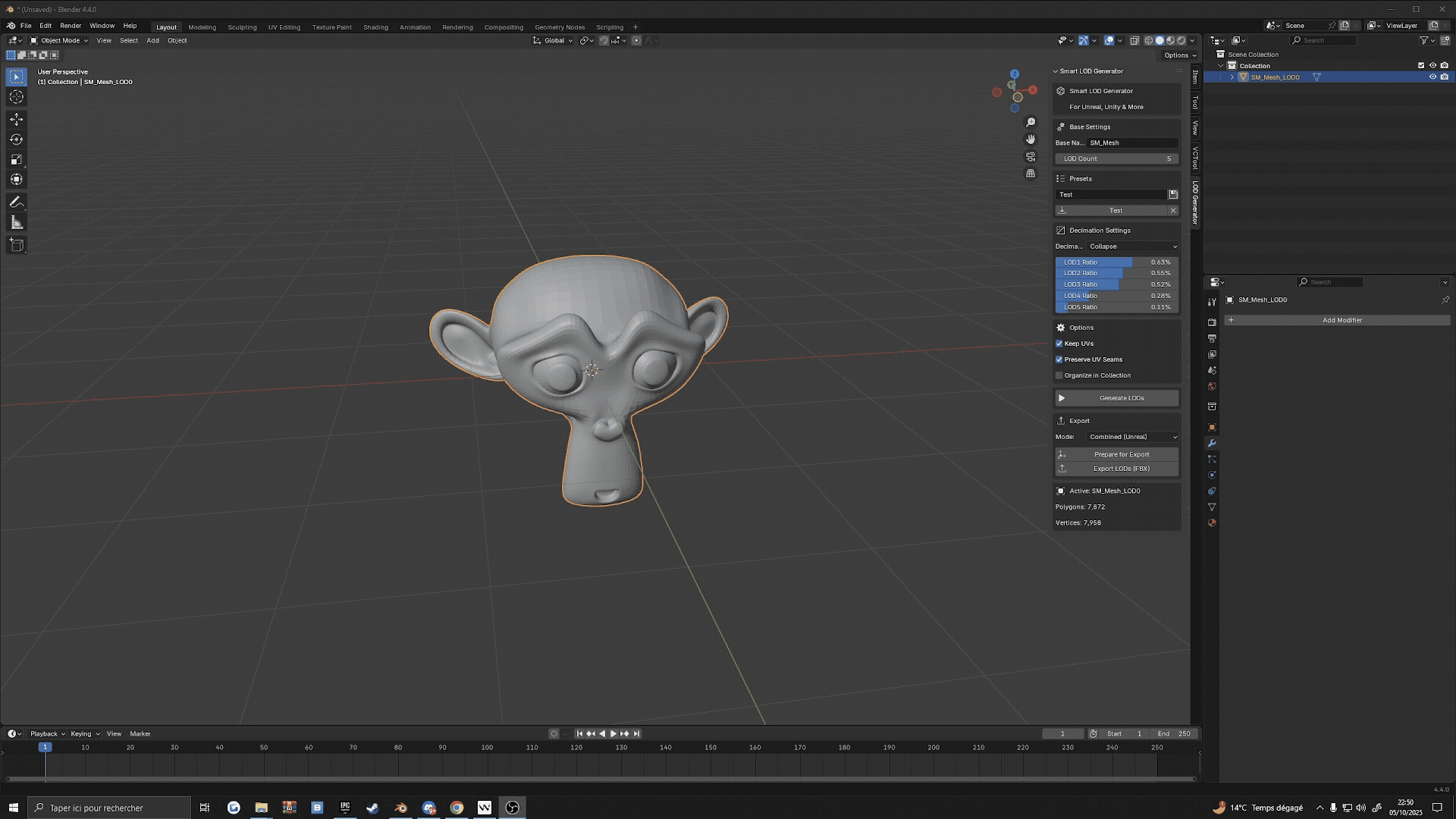Adjust the LOD3 Ratio slider
This screenshot has width=1456, height=819.
pyautogui.click(x=1116, y=284)
